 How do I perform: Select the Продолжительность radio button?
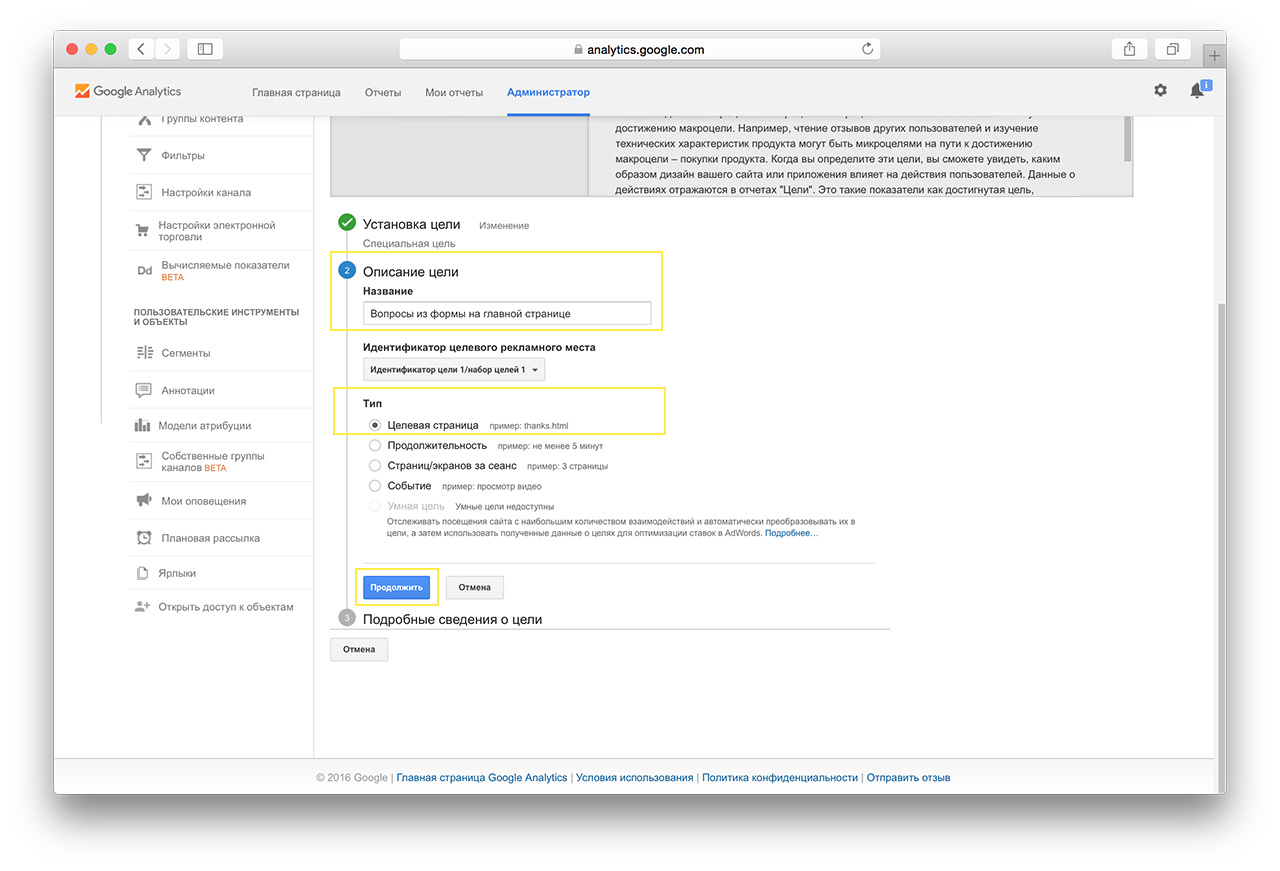375,445
